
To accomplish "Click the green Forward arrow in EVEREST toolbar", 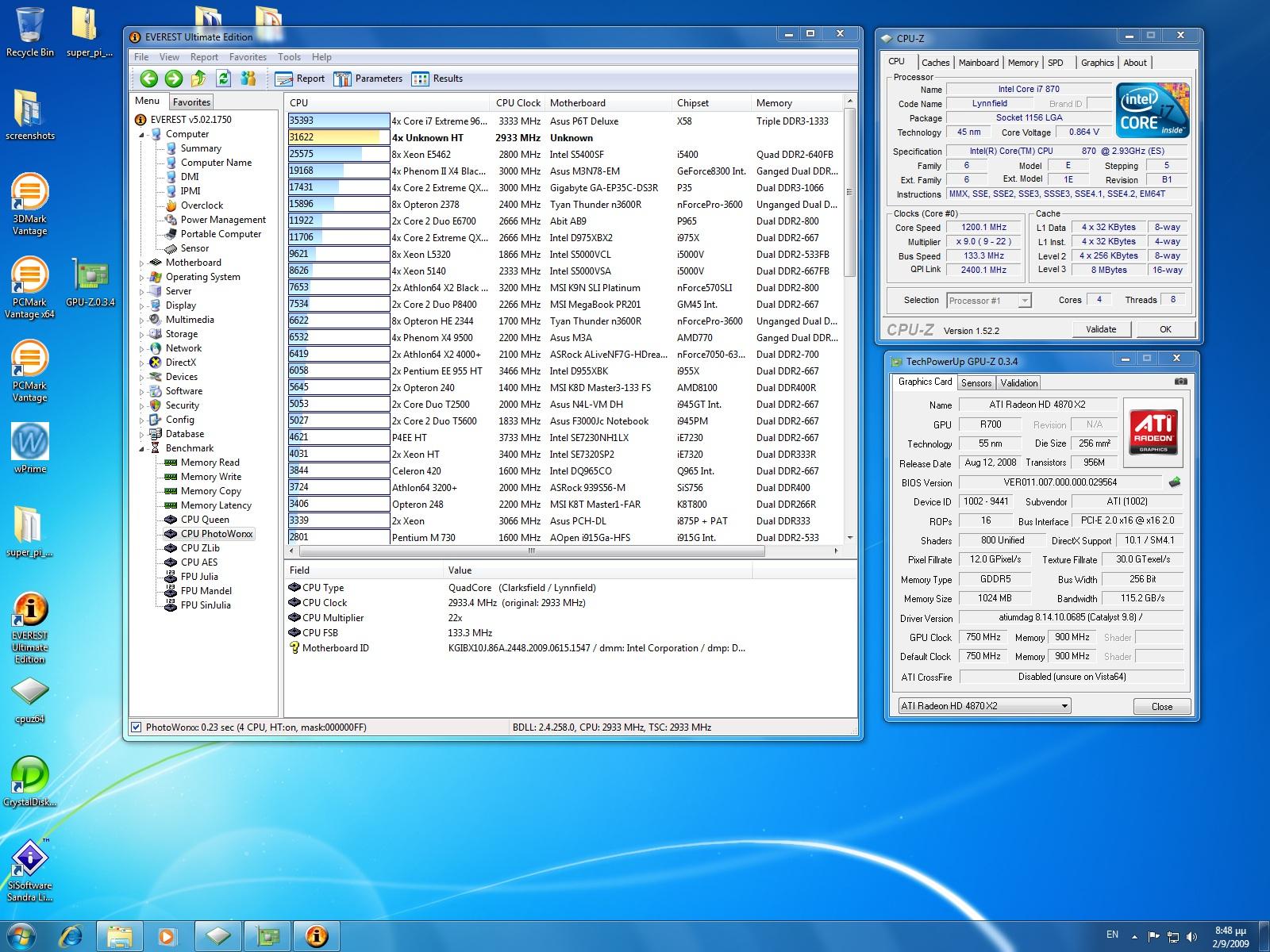I will click(x=173, y=79).
